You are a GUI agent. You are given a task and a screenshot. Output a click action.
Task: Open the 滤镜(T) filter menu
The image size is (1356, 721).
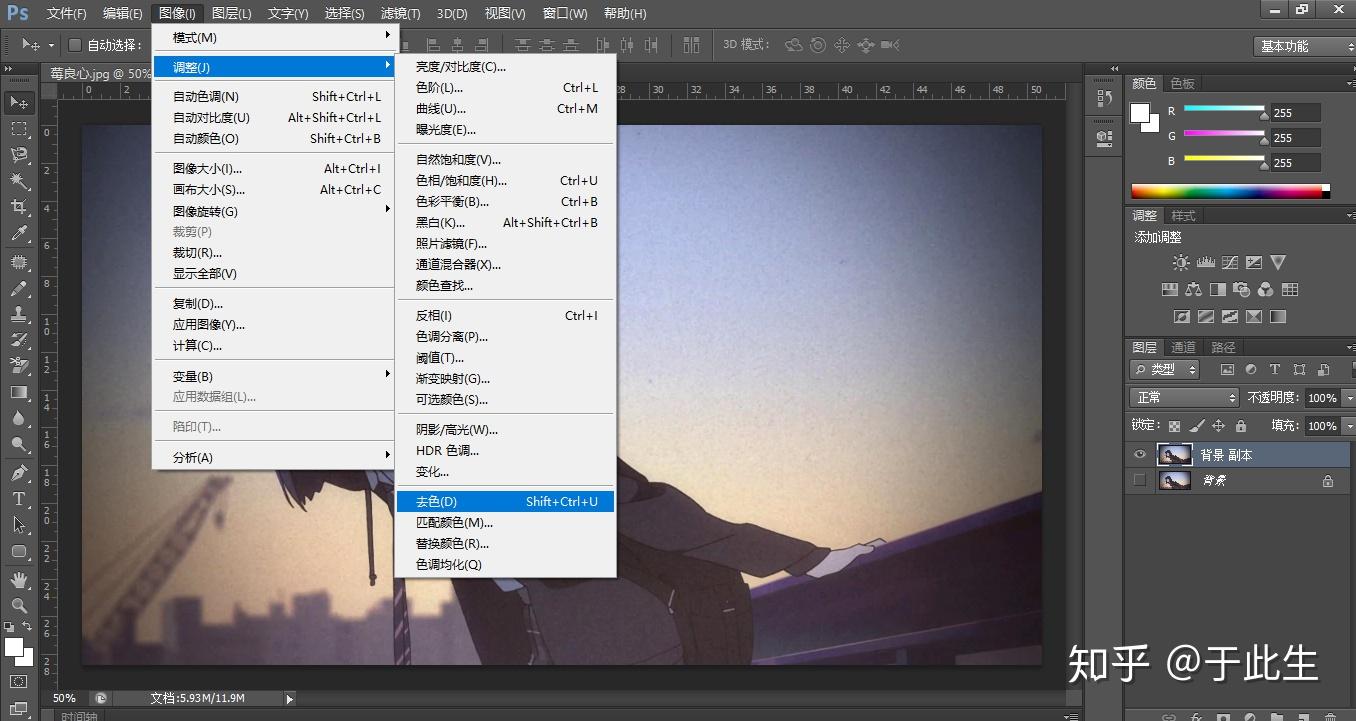pyautogui.click(x=400, y=13)
